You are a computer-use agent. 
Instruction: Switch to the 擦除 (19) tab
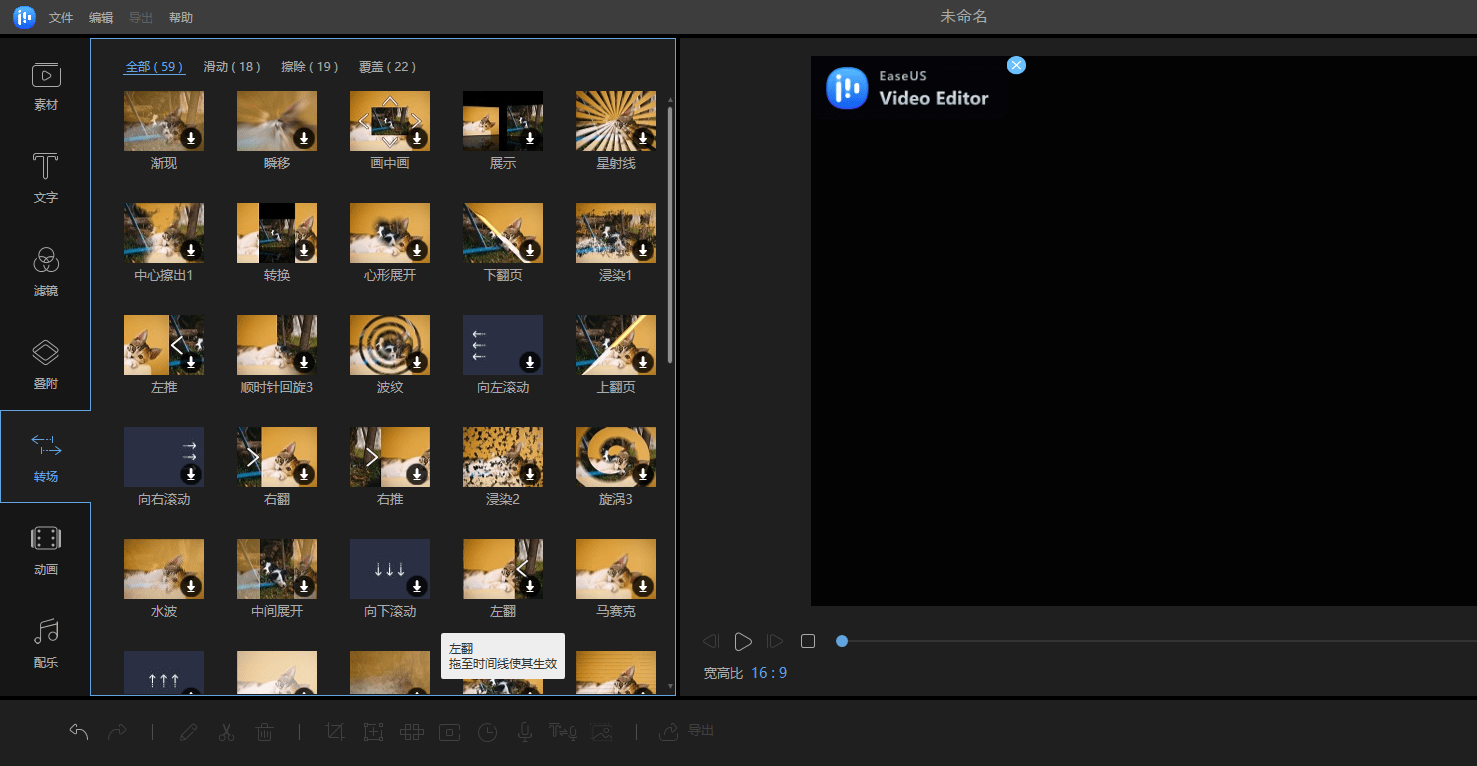point(310,67)
